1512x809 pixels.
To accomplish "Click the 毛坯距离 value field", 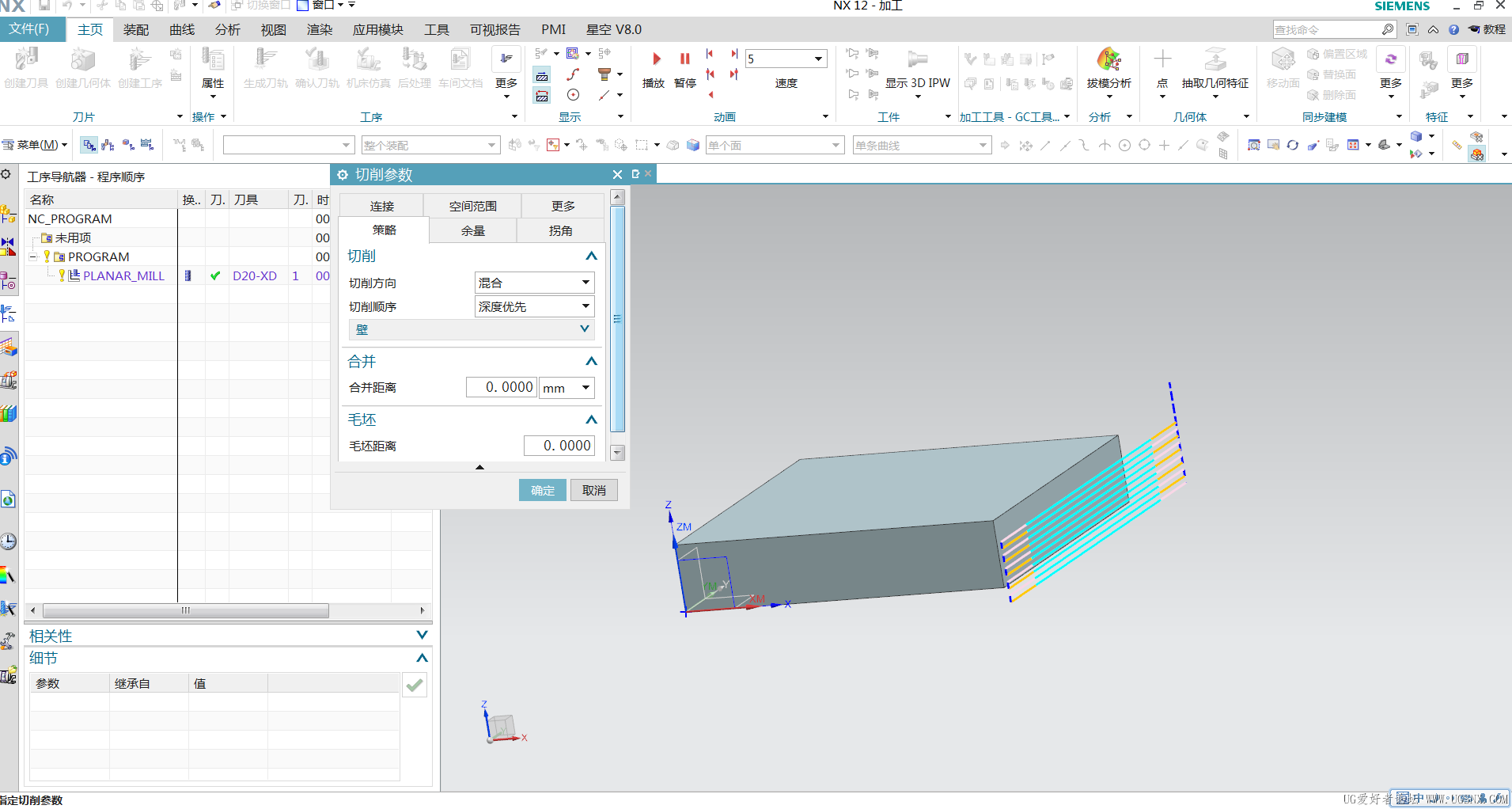I will (559, 446).
